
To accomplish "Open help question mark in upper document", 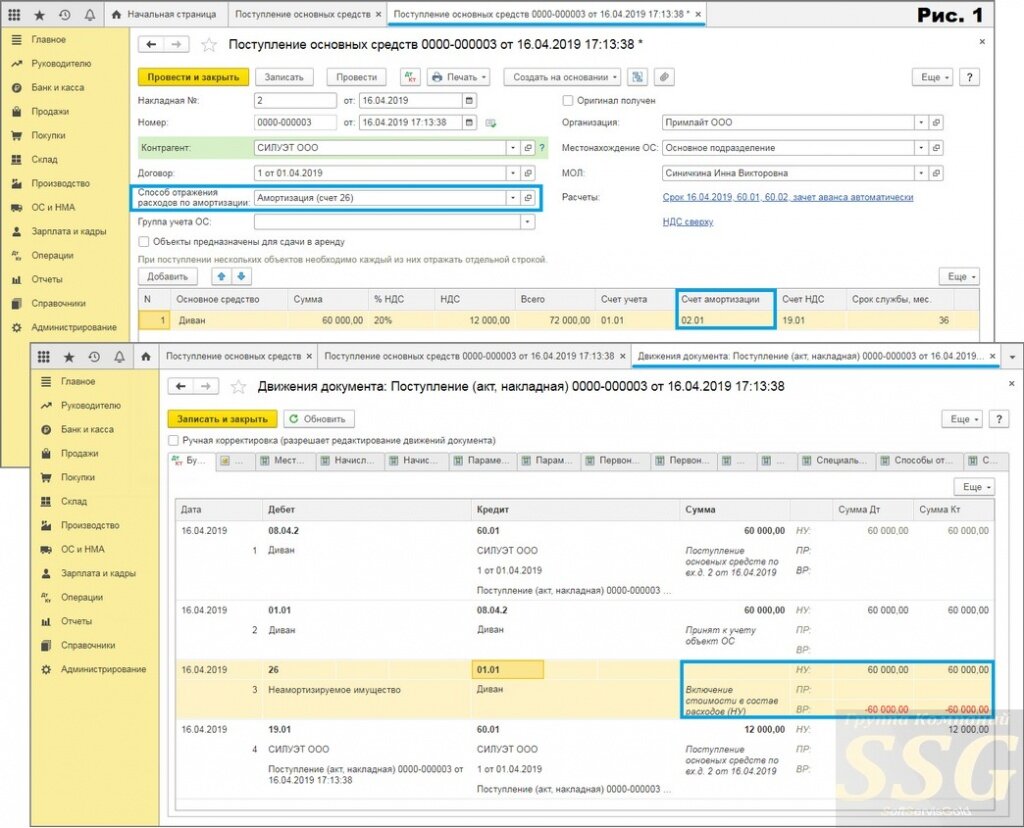I will click(x=970, y=77).
